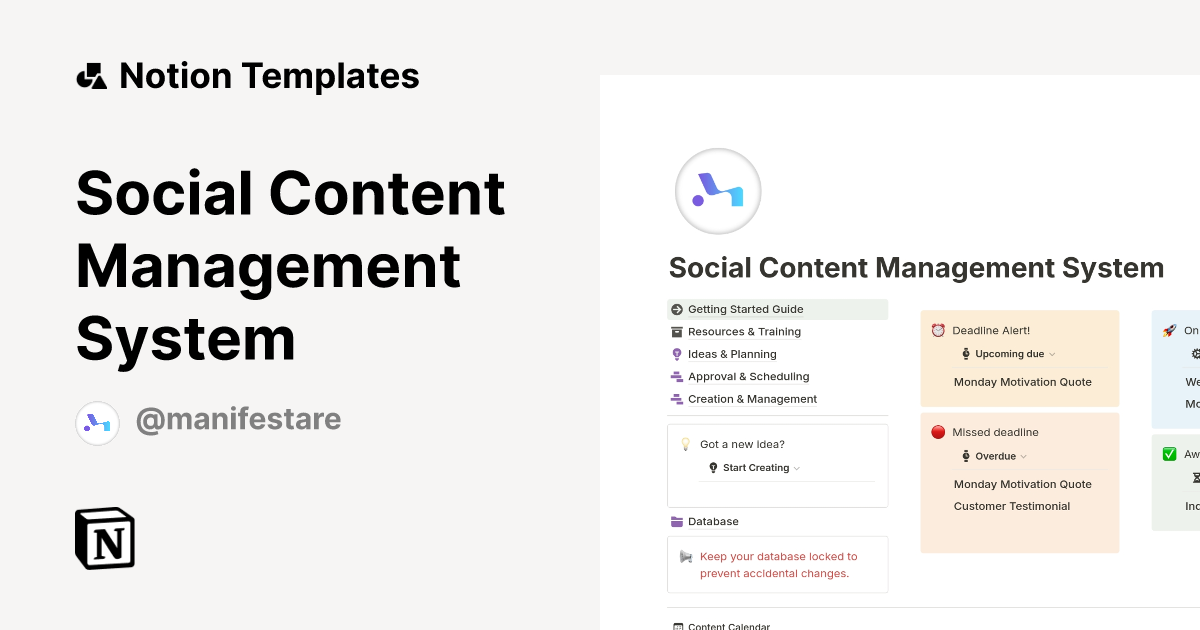The image size is (1200, 630).
Task: Click the red circle icon next to Missed deadline
Action: [938, 432]
